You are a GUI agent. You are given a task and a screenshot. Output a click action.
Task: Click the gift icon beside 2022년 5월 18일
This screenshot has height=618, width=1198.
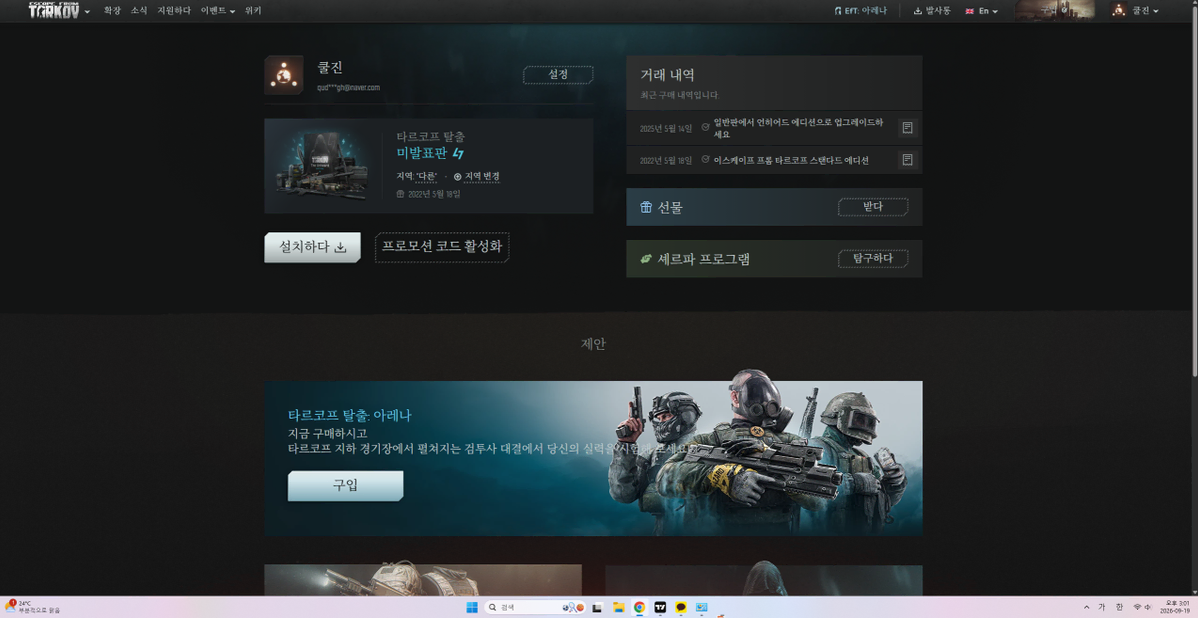400,194
